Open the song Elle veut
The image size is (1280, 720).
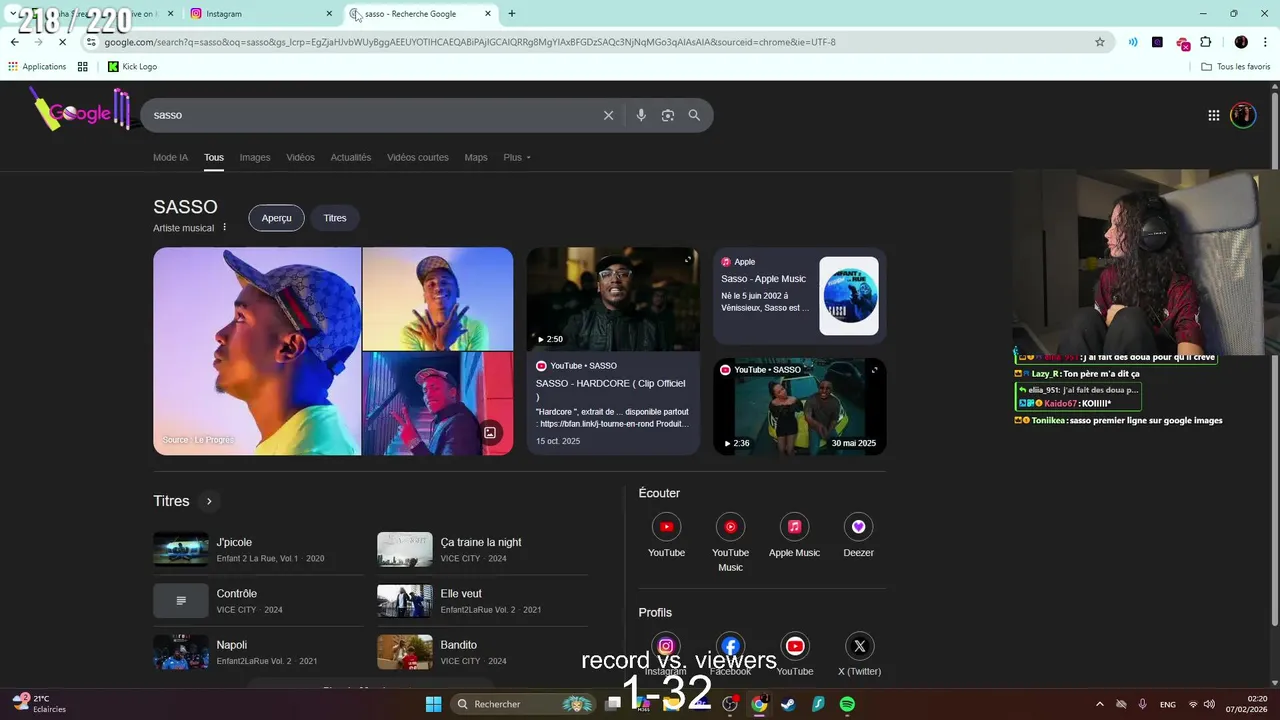[482, 600]
